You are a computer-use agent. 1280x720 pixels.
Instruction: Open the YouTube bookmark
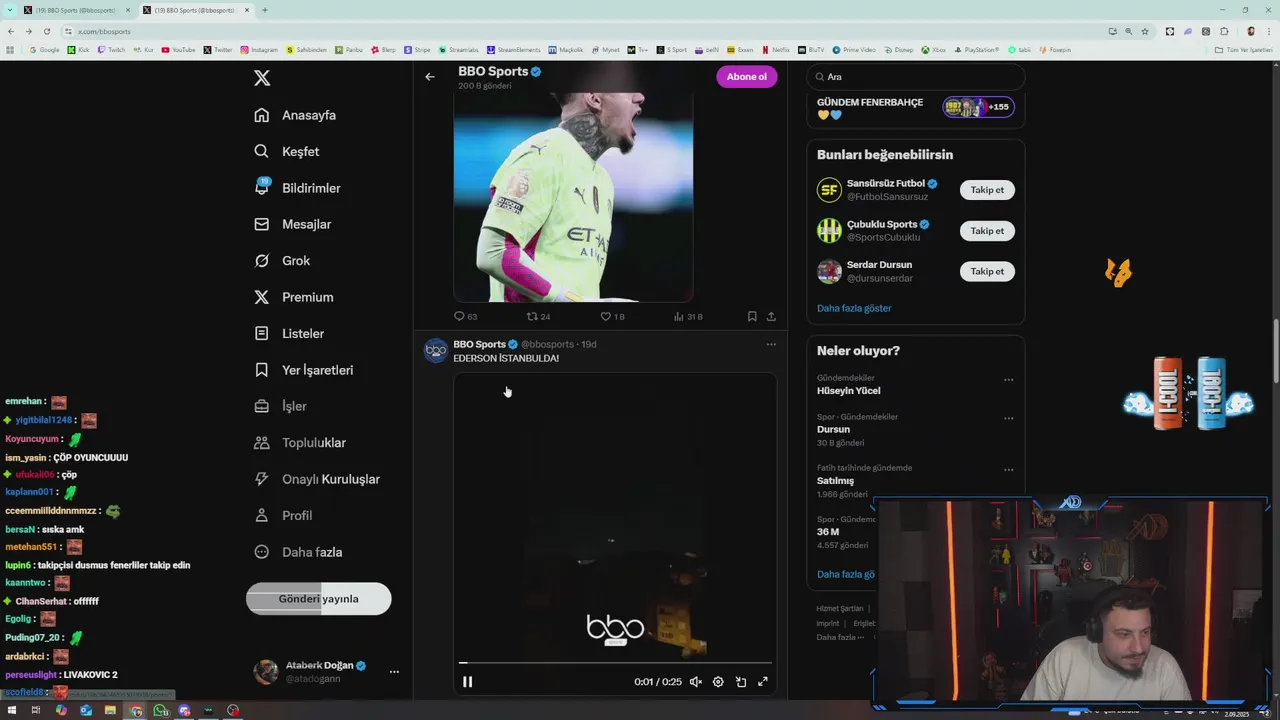click(178, 49)
